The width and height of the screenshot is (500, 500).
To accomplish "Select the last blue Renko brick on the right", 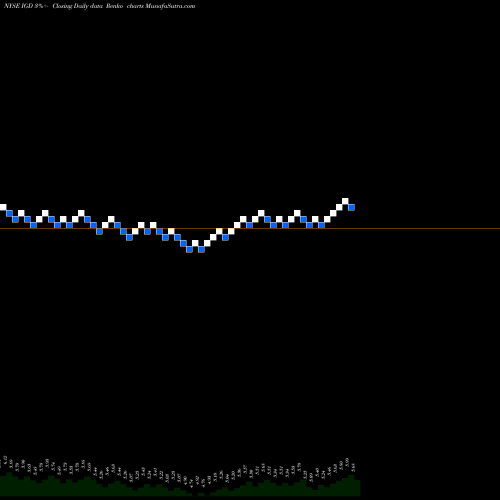I will click(x=351, y=207).
